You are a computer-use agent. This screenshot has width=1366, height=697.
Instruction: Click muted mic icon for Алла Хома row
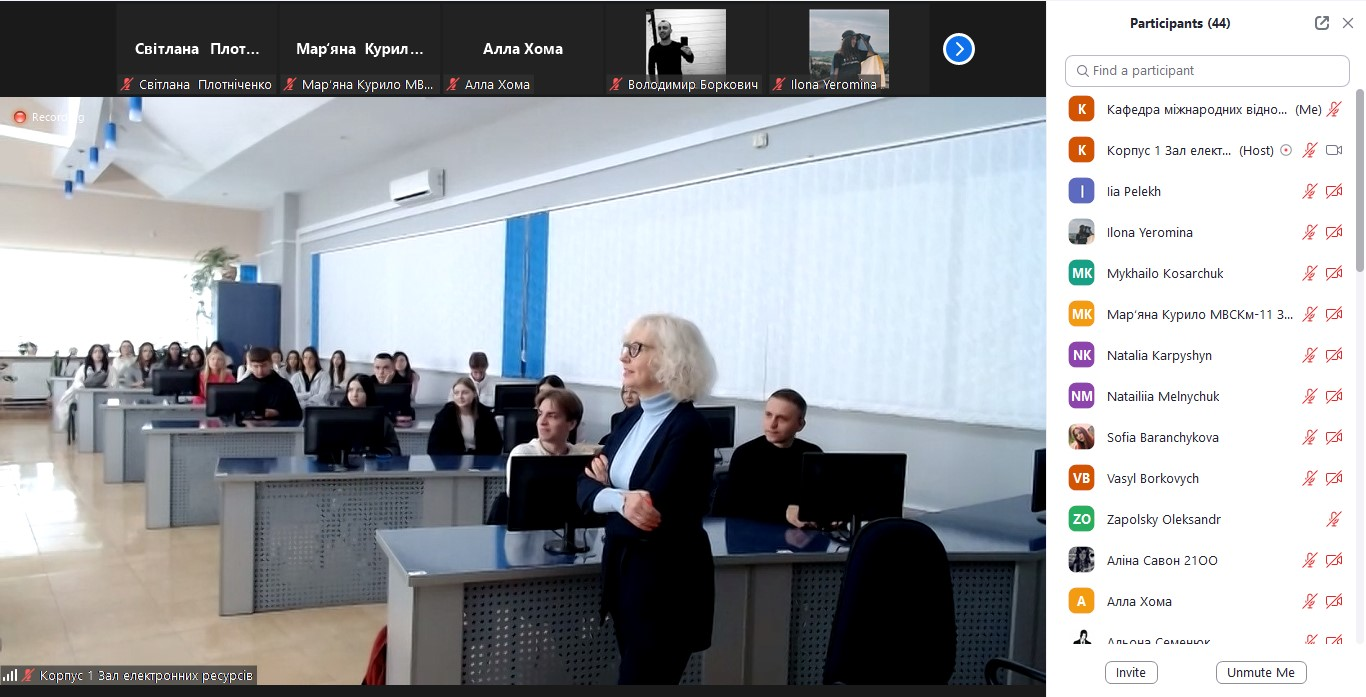1310,601
